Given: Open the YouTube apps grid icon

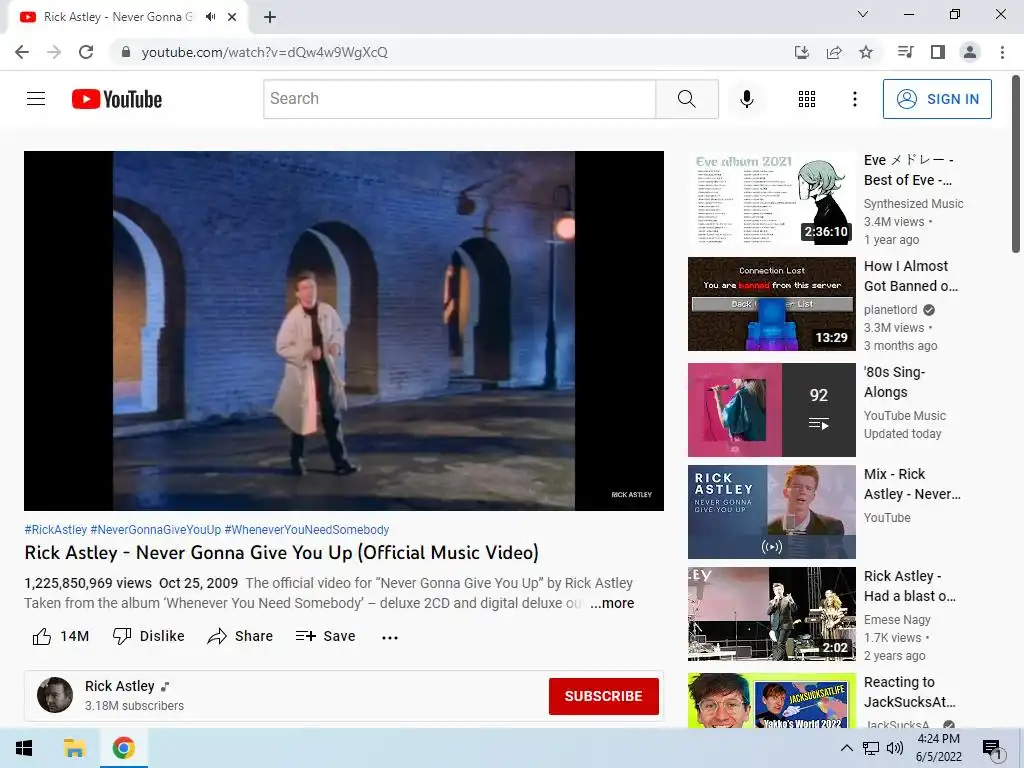Looking at the screenshot, I should [807, 99].
